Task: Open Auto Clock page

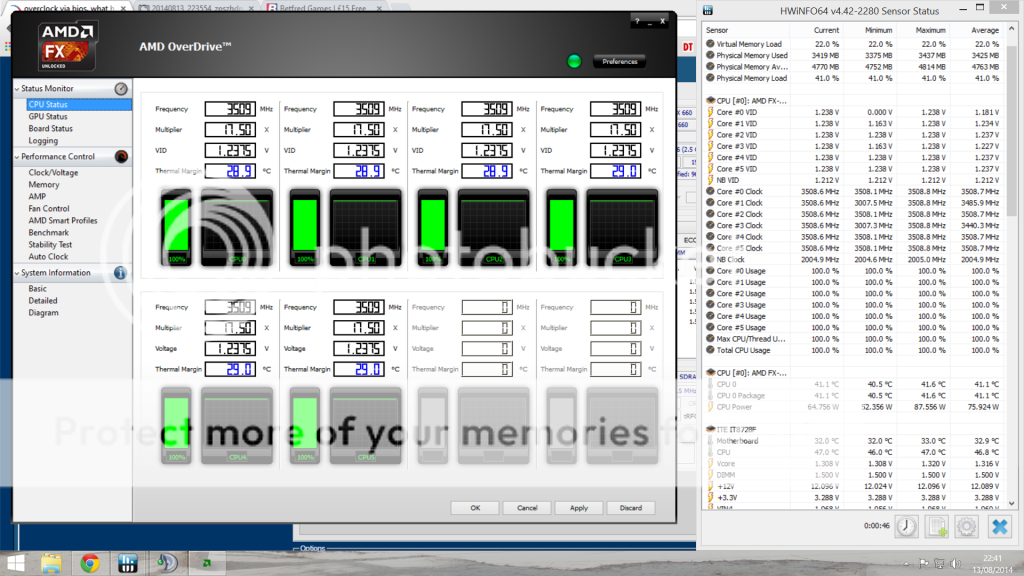Action: point(48,257)
